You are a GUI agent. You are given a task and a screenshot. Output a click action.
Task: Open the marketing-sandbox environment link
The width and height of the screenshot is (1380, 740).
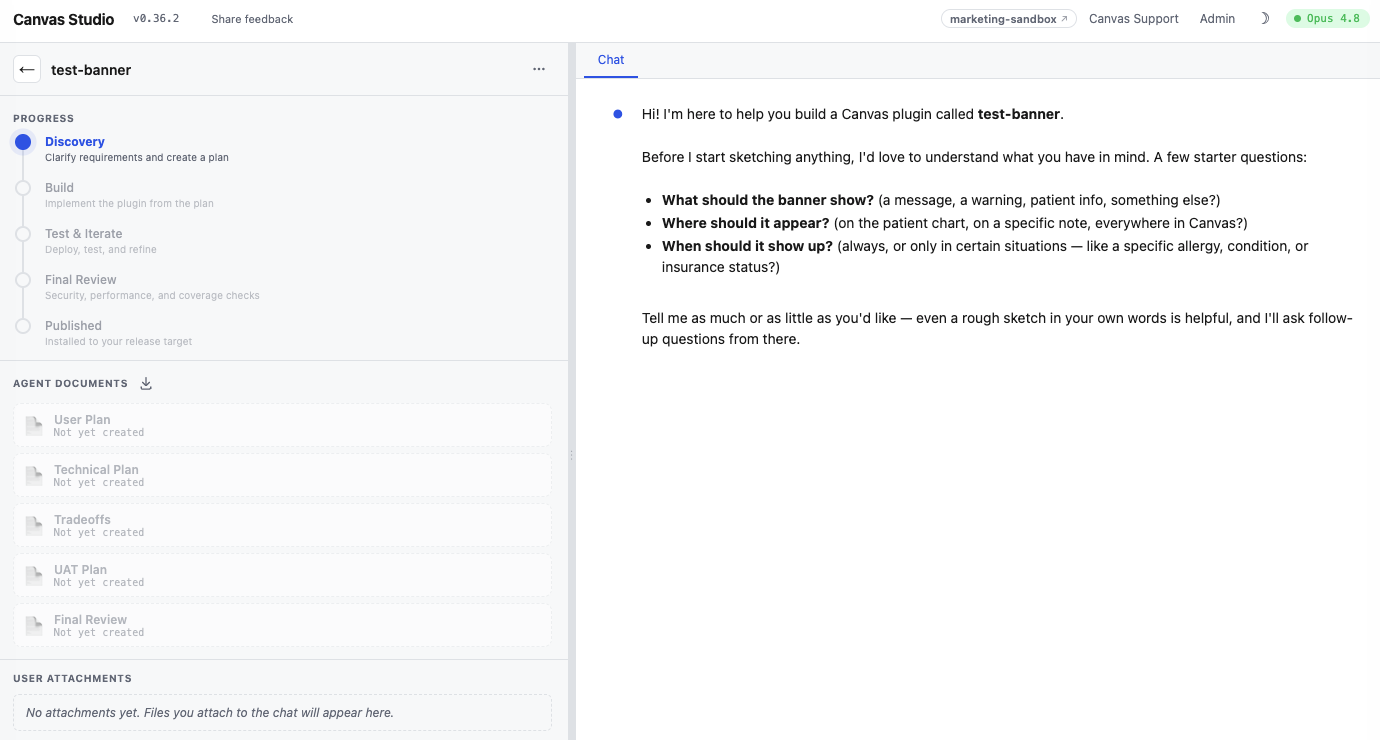coord(1008,18)
